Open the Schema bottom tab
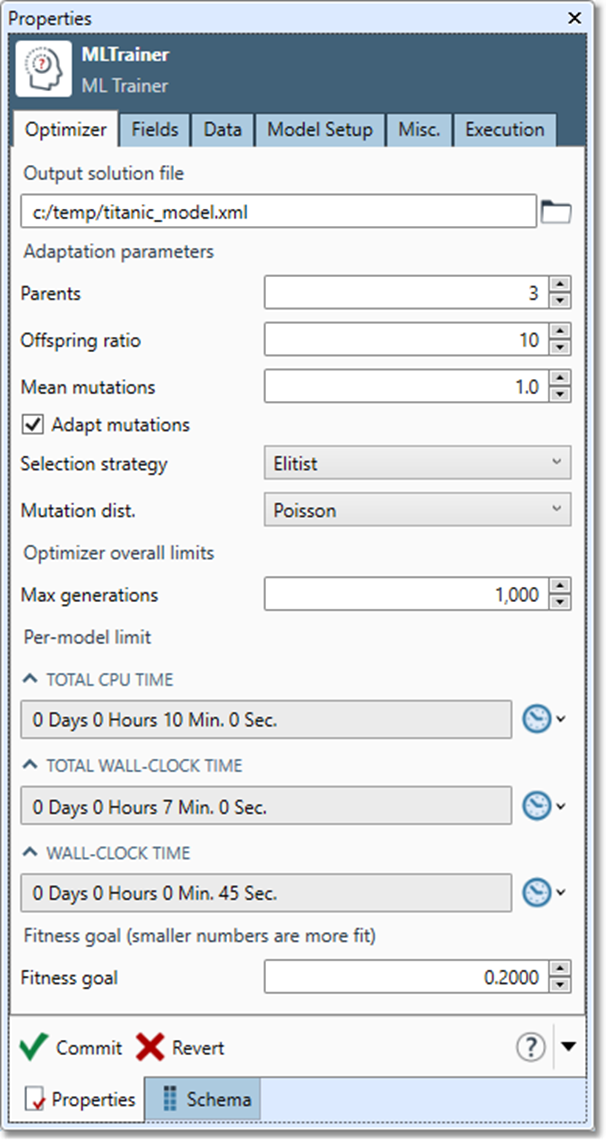606x1142 pixels. tap(206, 1099)
